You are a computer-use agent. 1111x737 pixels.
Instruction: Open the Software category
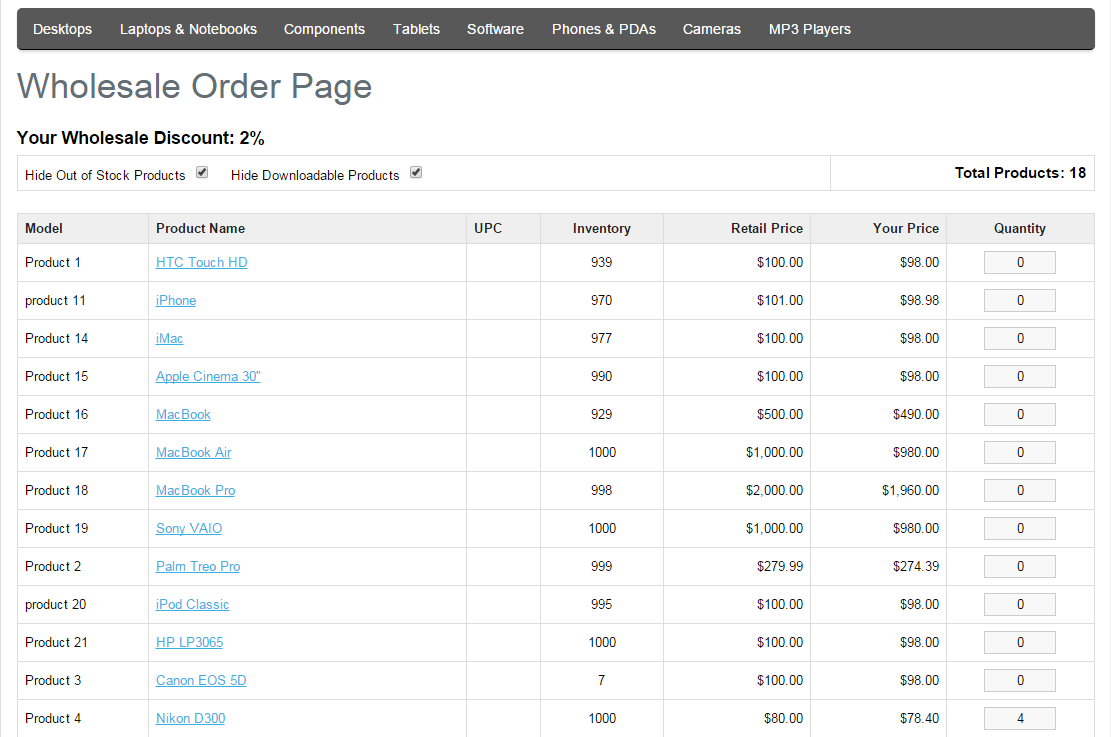(x=495, y=29)
